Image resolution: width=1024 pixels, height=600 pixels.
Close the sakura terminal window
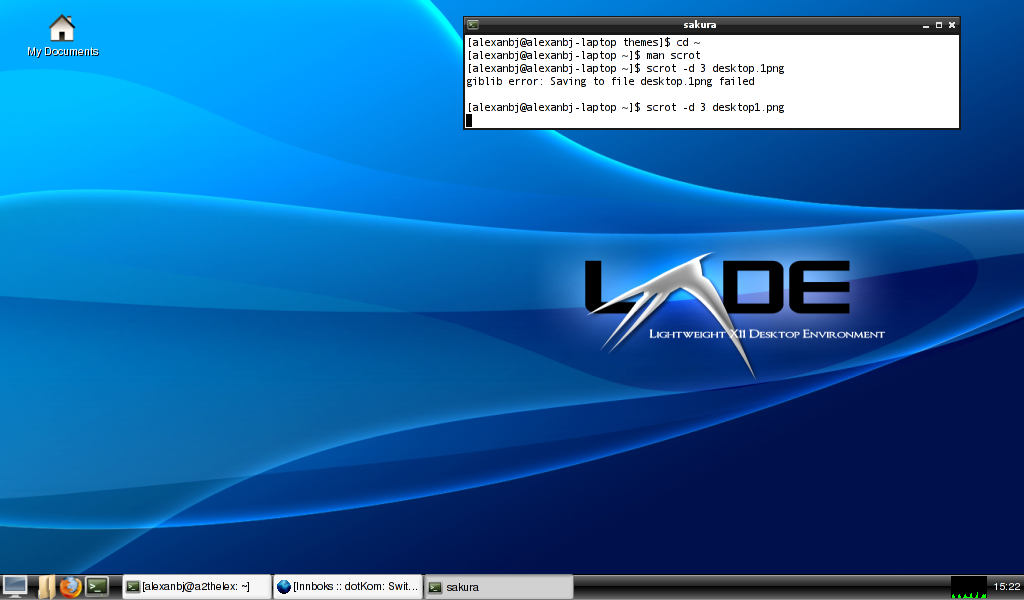(x=952, y=25)
